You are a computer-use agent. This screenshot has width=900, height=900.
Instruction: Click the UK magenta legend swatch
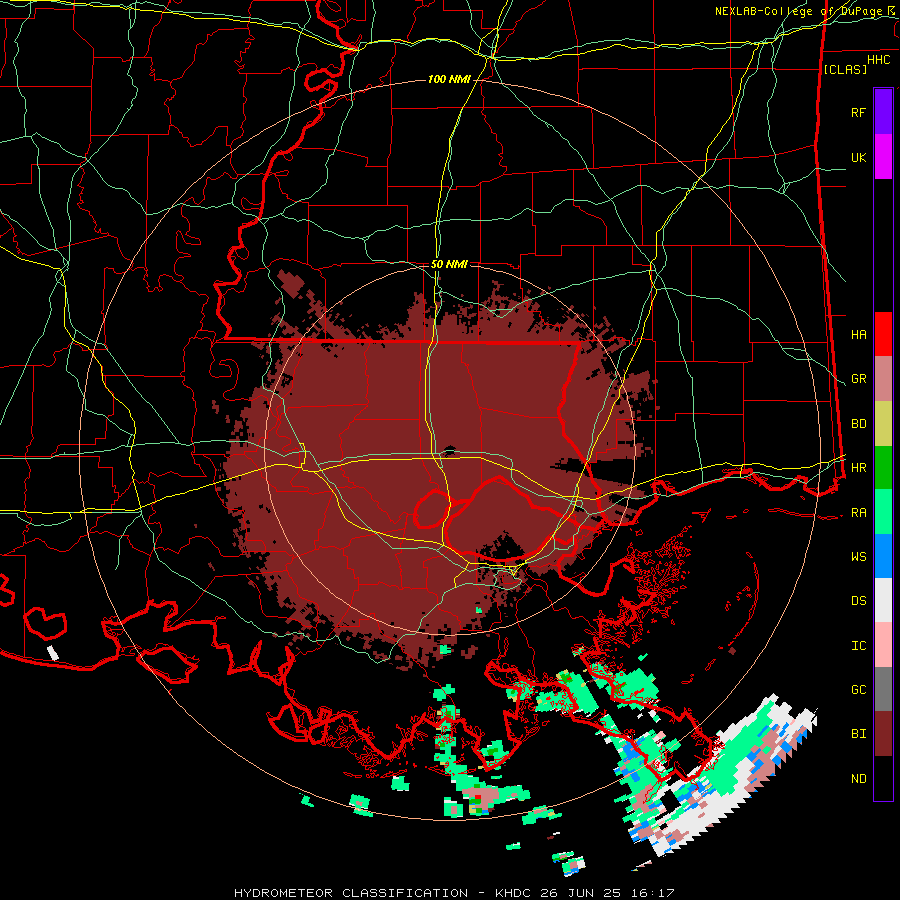(883, 157)
